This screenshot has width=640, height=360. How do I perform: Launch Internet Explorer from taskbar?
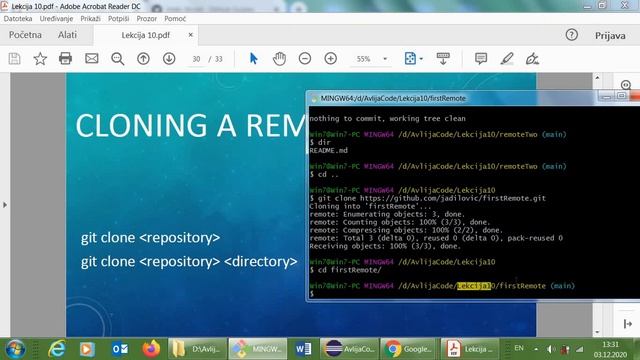[x=57, y=349]
